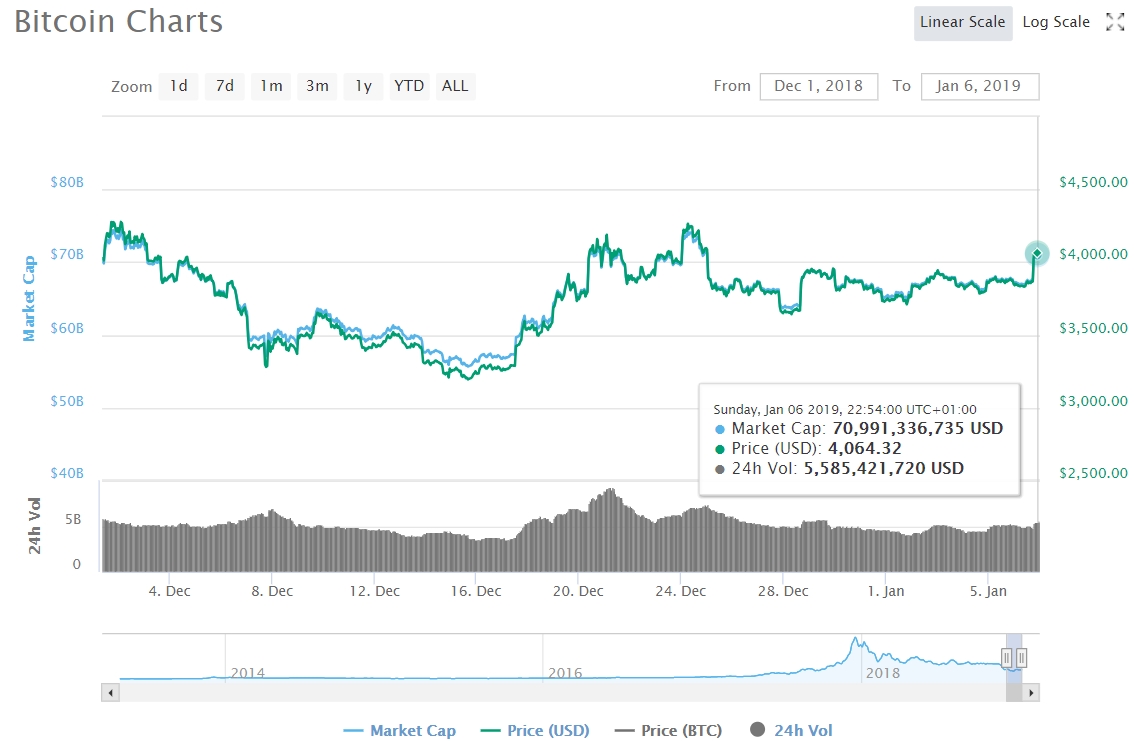Zoom chart to 1m range
The width and height of the screenshot is (1134, 741).
(270, 86)
